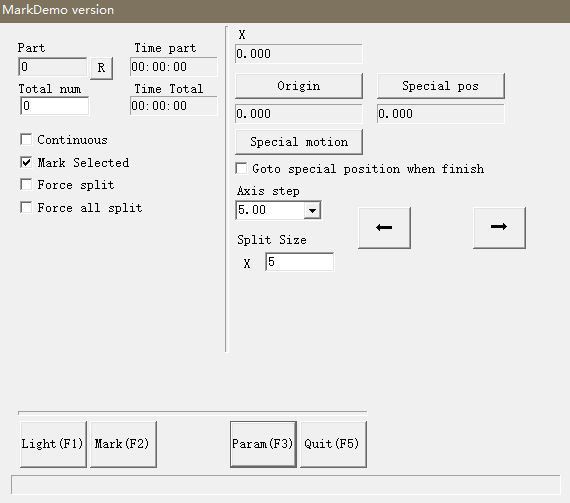Click the right arrow axis move button
570x503 pixels.
click(499, 228)
